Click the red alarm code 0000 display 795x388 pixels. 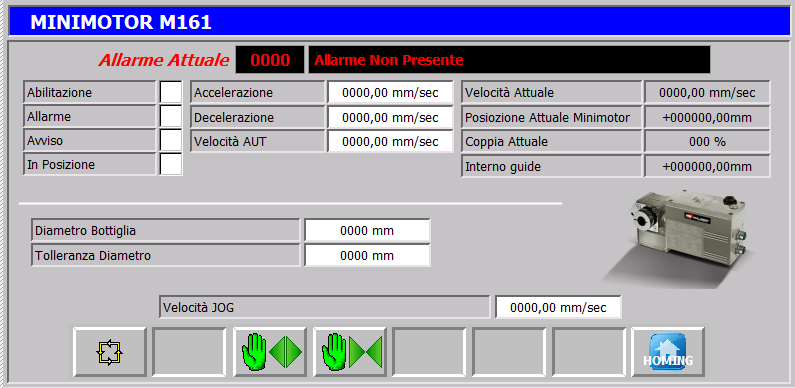pyautogui.click(x=270, y=60)
